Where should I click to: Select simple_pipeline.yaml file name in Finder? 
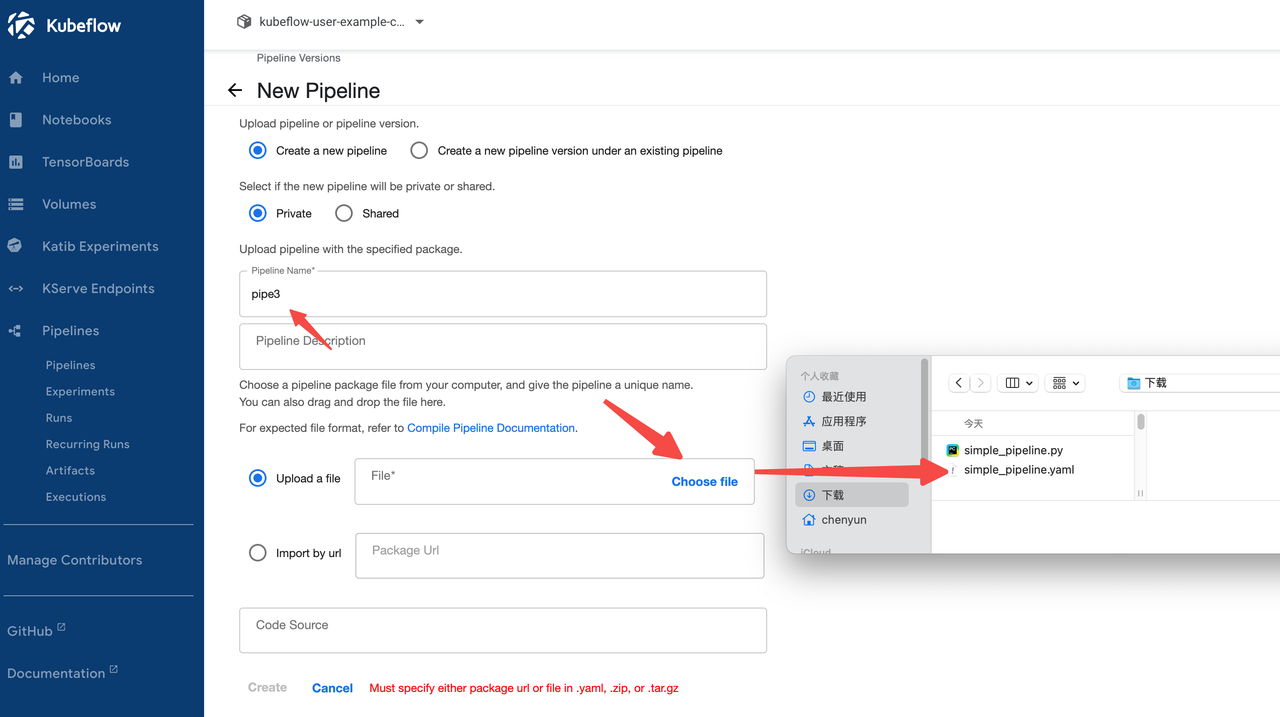1019,470
